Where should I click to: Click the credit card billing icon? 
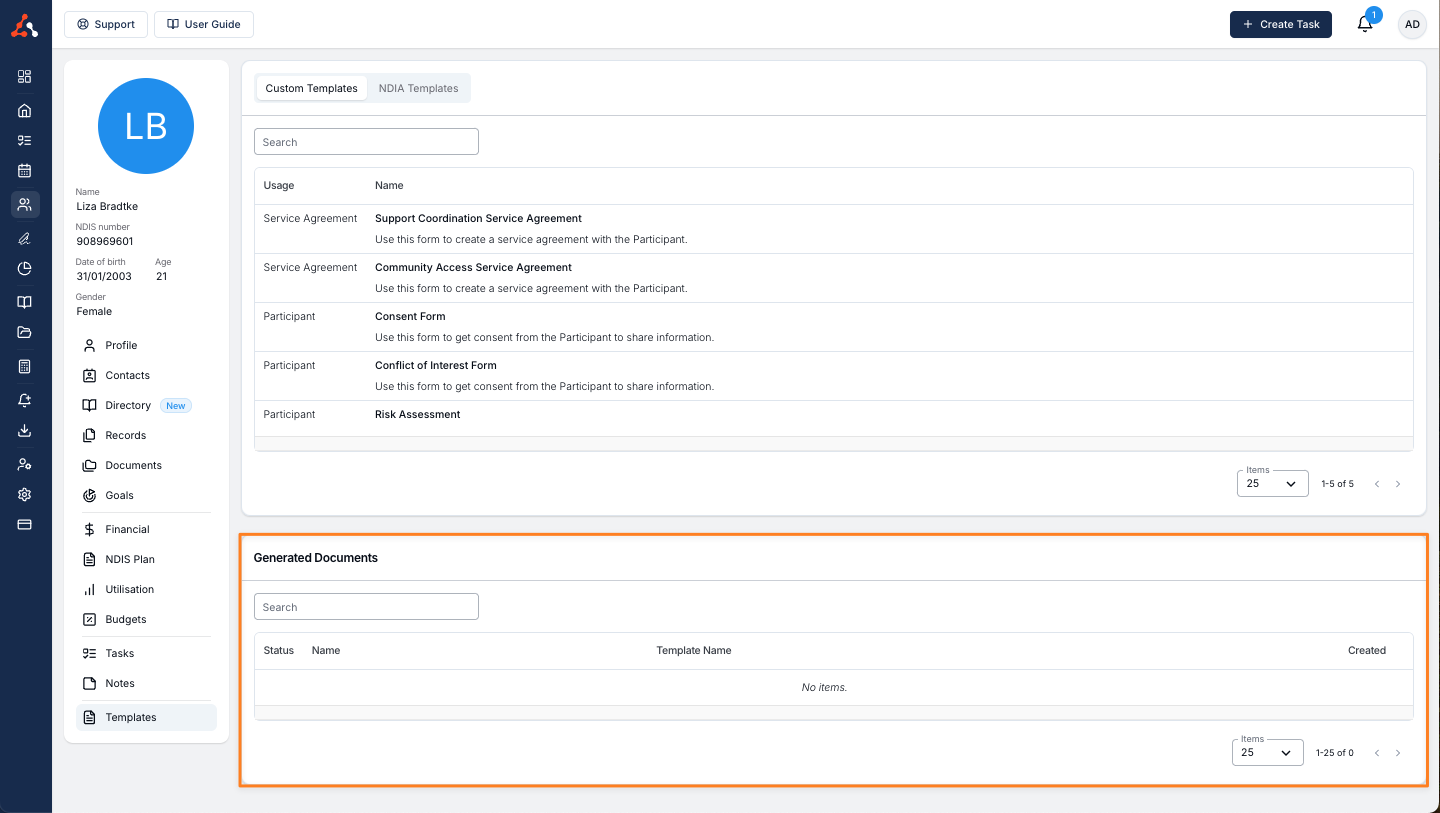pos(25,525)
